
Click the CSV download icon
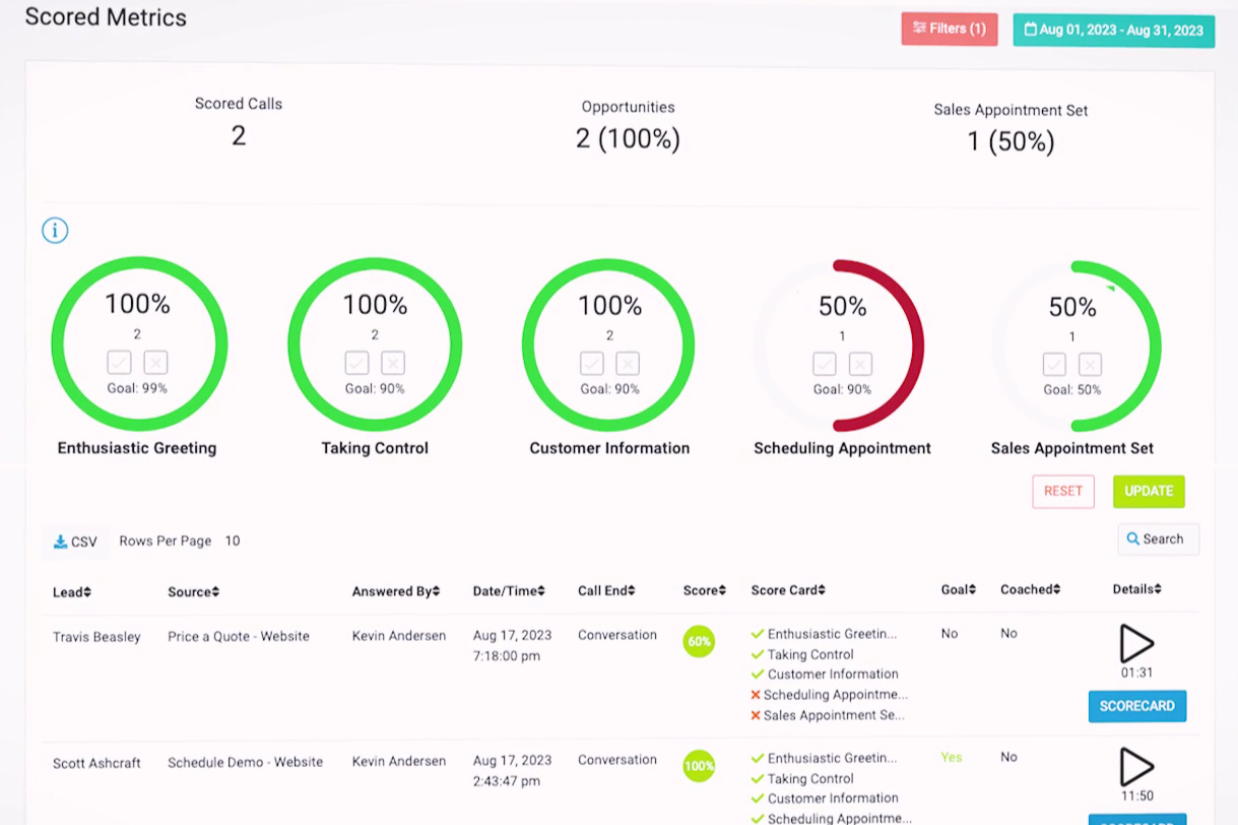click(x=60, y=542)
